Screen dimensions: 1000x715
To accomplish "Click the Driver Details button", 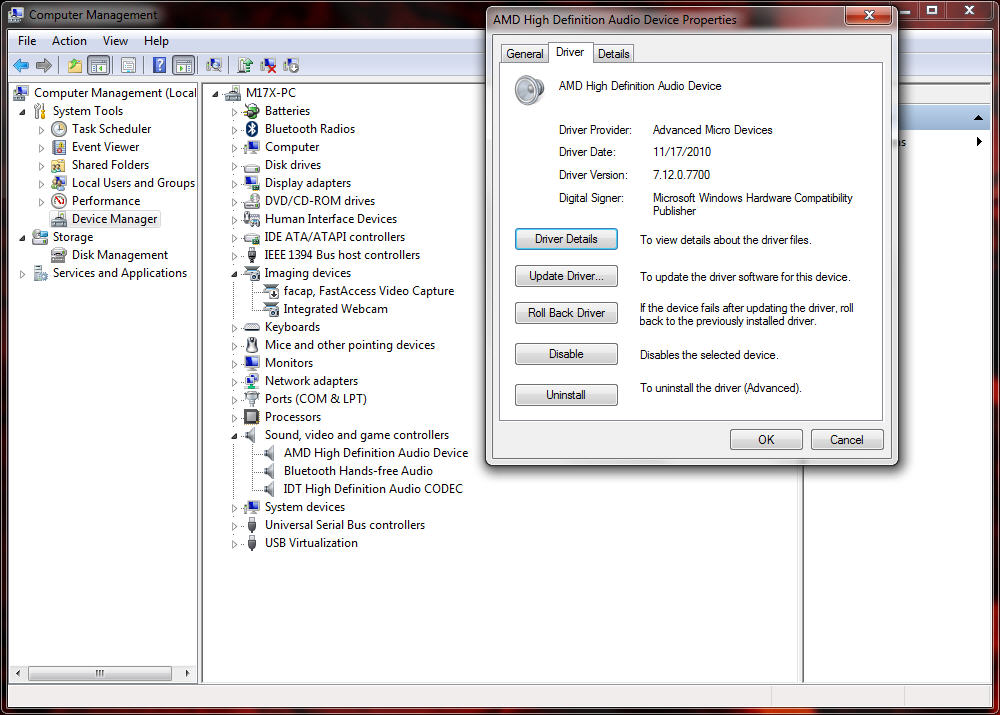I will (x=566, y=239).
